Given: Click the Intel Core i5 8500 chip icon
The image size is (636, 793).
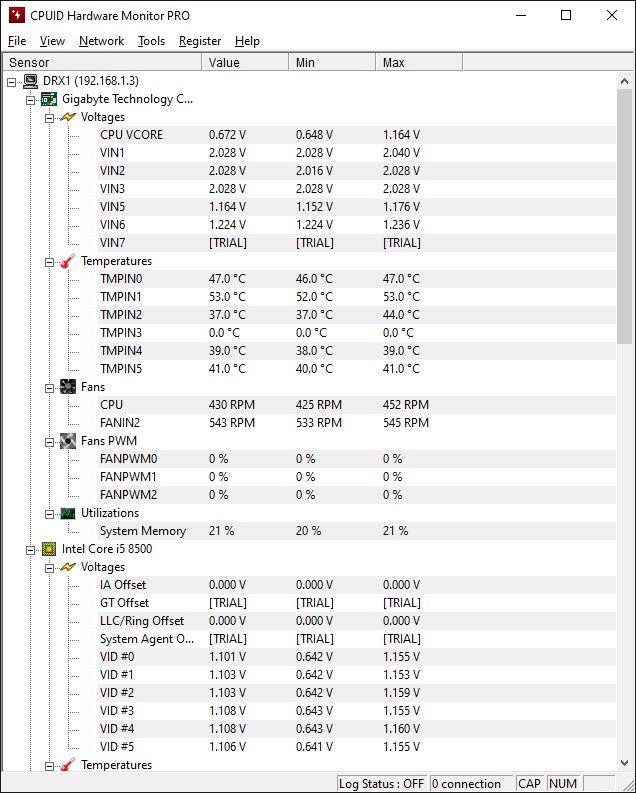Looking at the screenshot, I should point(49,549).
